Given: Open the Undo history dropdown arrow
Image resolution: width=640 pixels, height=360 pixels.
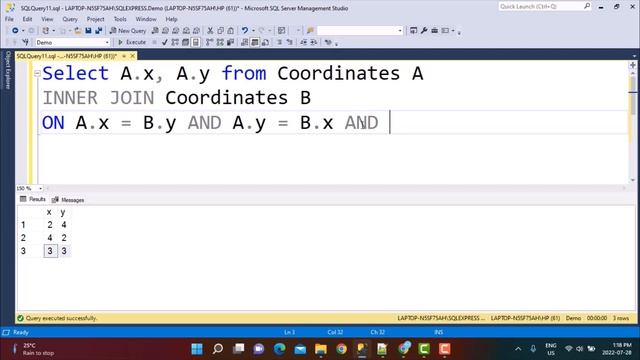Looking at the screenshot, I should coord(253,31).
